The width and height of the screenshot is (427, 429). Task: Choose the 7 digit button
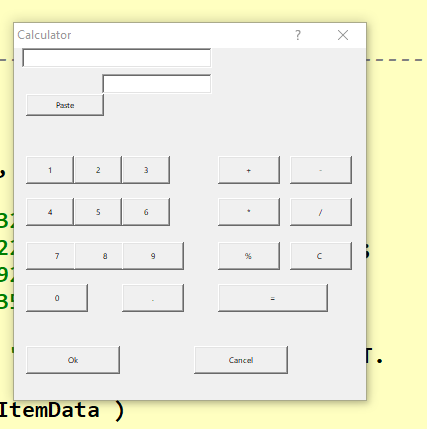[x=51, y=256]
